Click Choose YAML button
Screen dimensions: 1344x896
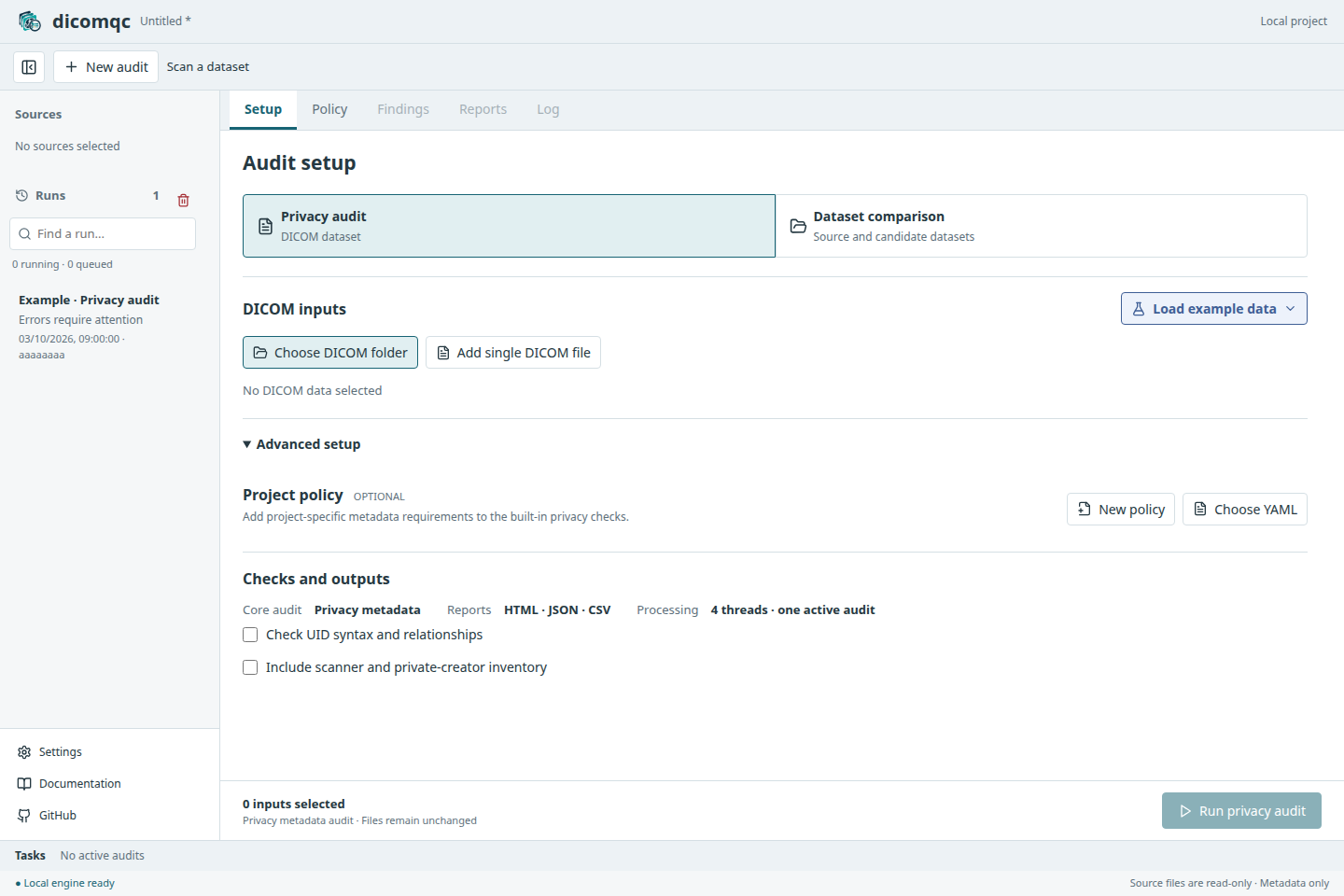(x=1245, y=510)
